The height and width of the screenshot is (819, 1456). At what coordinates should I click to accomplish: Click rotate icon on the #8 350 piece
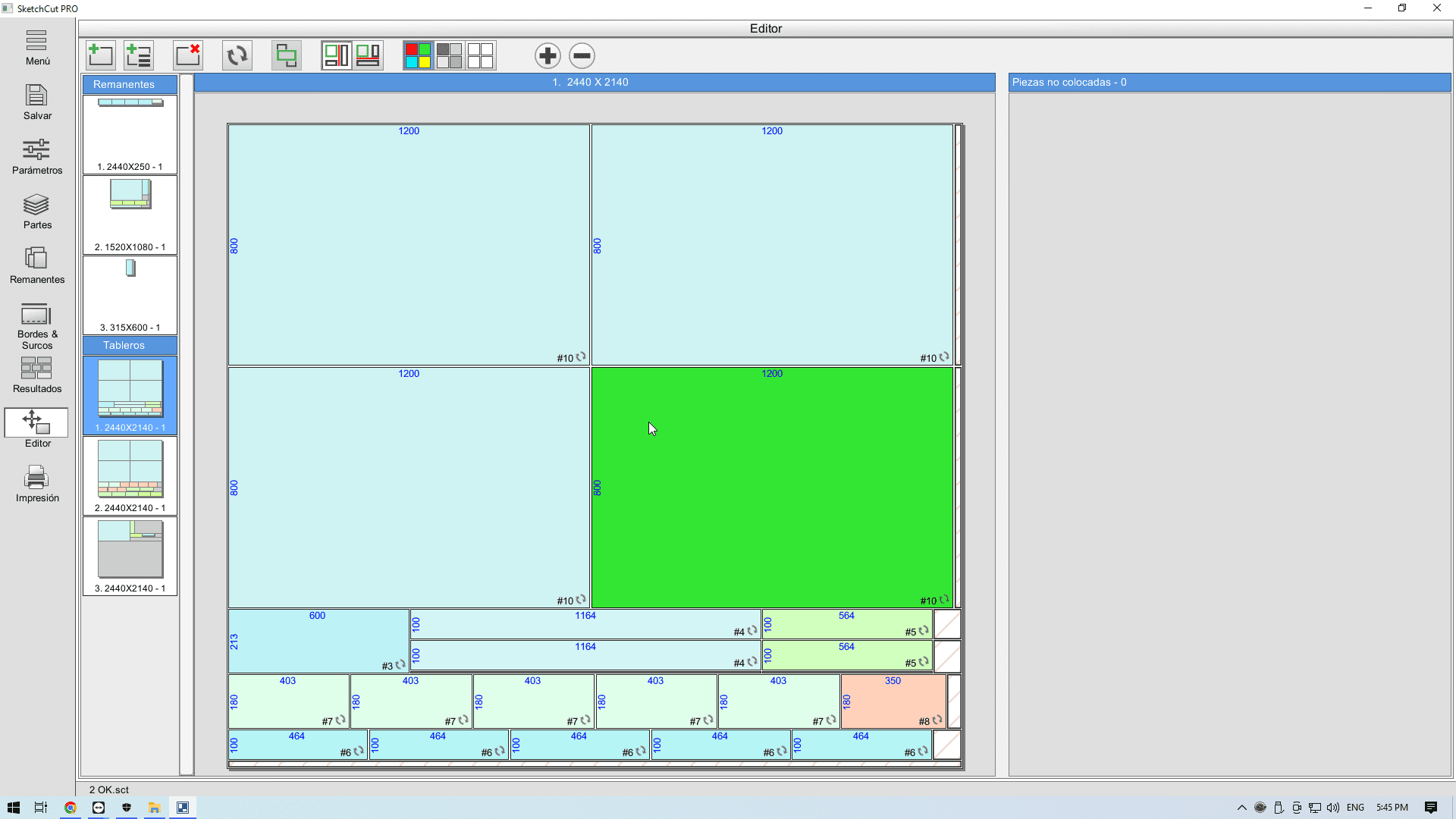(x=937, y=720)
